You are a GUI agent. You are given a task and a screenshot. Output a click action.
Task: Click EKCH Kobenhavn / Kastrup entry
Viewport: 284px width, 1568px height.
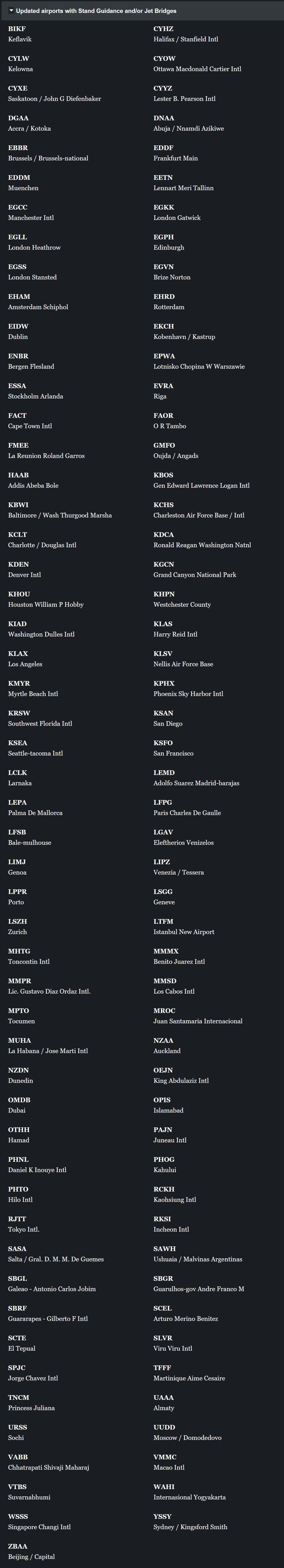(184, 332)
